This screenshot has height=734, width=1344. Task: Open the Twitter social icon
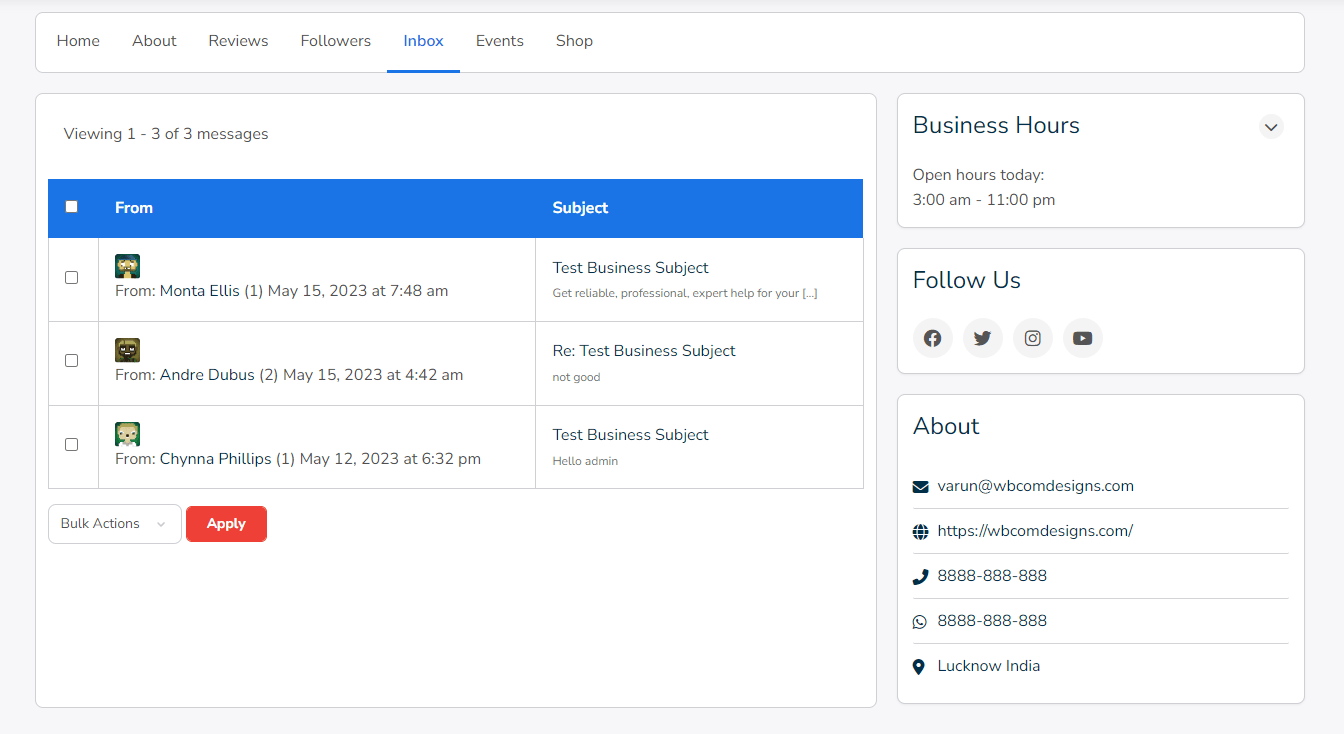coord(982,338)
